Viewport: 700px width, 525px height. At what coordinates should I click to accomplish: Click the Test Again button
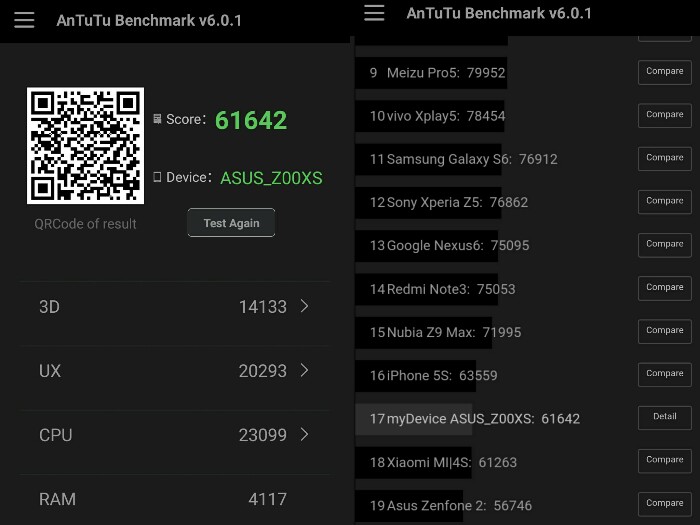[231, 223]
